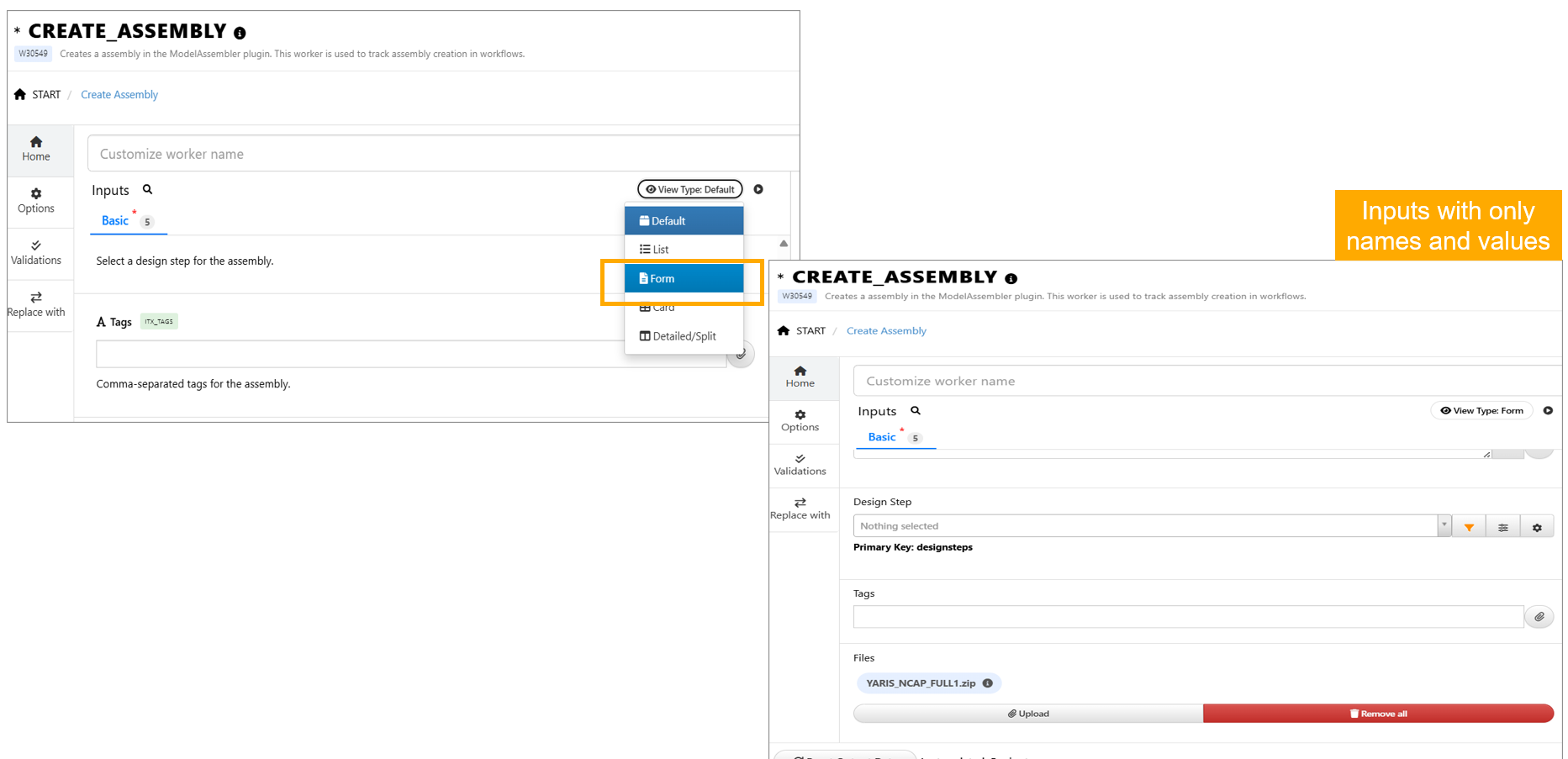Click gear icon in Design Step row

click(1537, 527)
